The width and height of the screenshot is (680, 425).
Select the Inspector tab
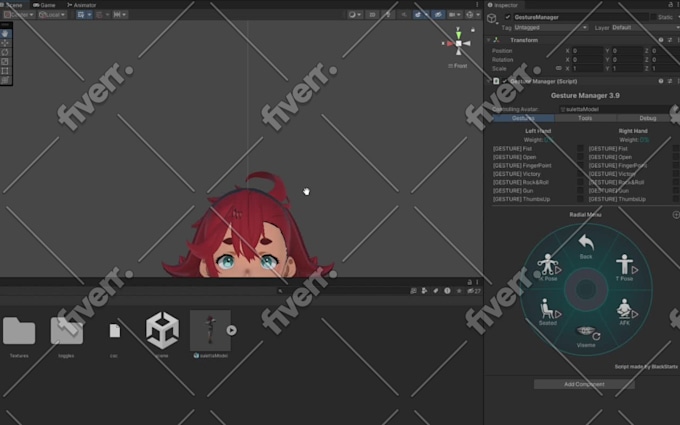coord(503,5)
